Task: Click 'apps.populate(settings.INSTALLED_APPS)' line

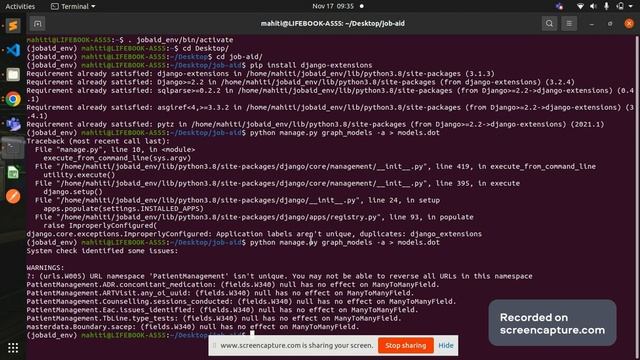Action: 123,209
